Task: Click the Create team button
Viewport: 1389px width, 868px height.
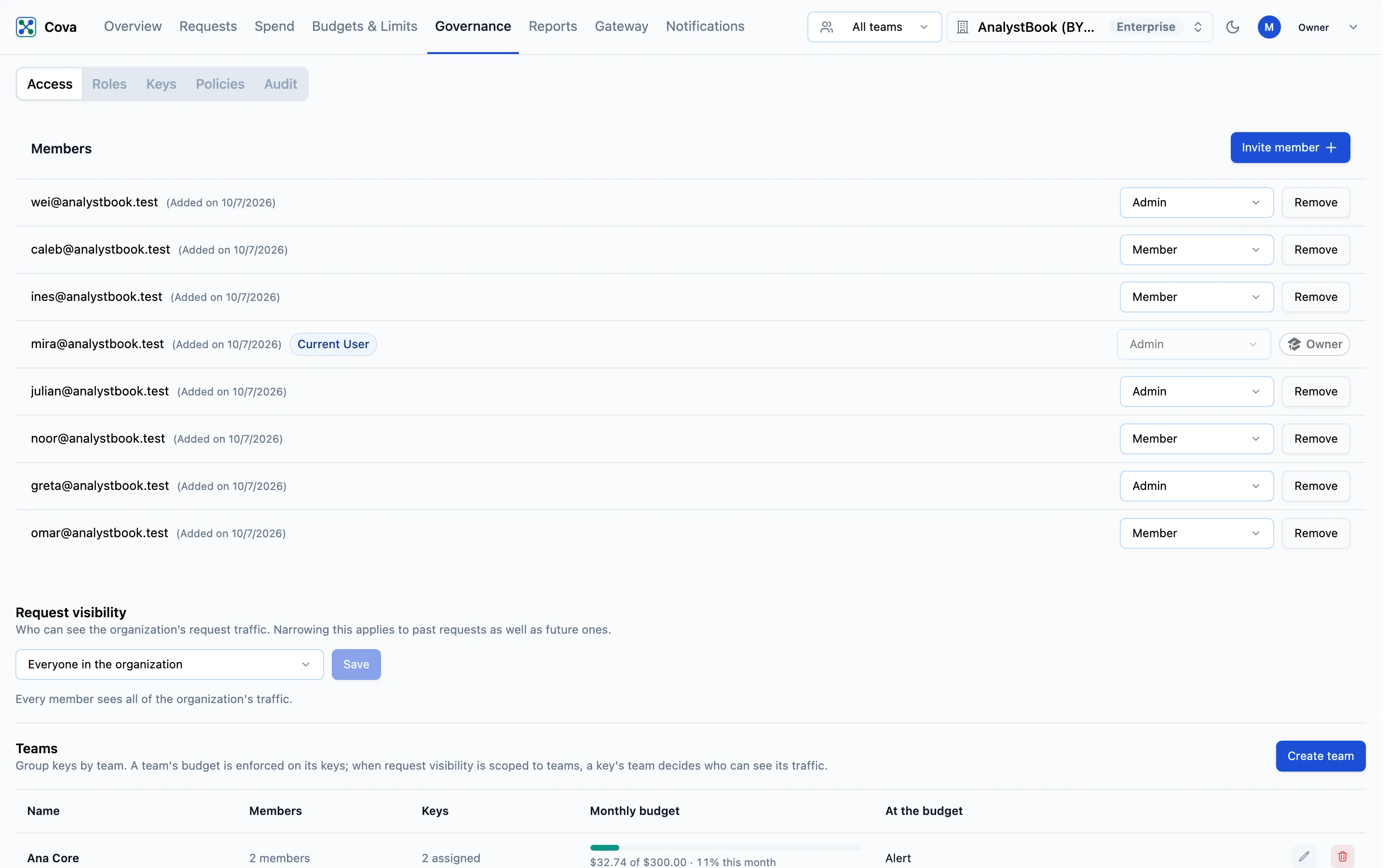Action: (x=1320, y=757)
